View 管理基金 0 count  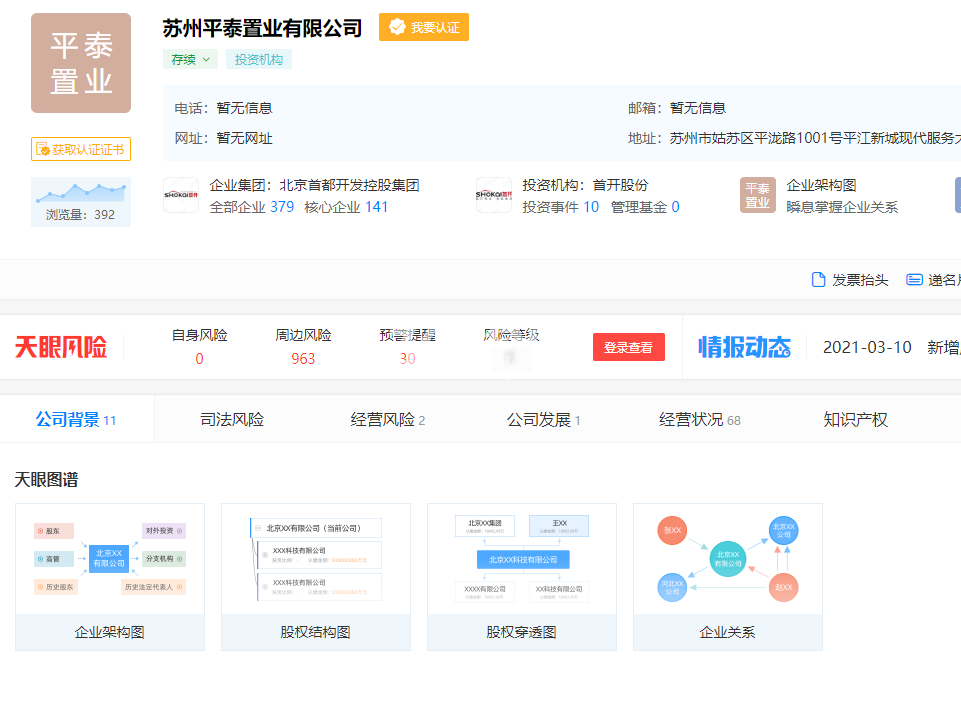(x=645, y=207)
